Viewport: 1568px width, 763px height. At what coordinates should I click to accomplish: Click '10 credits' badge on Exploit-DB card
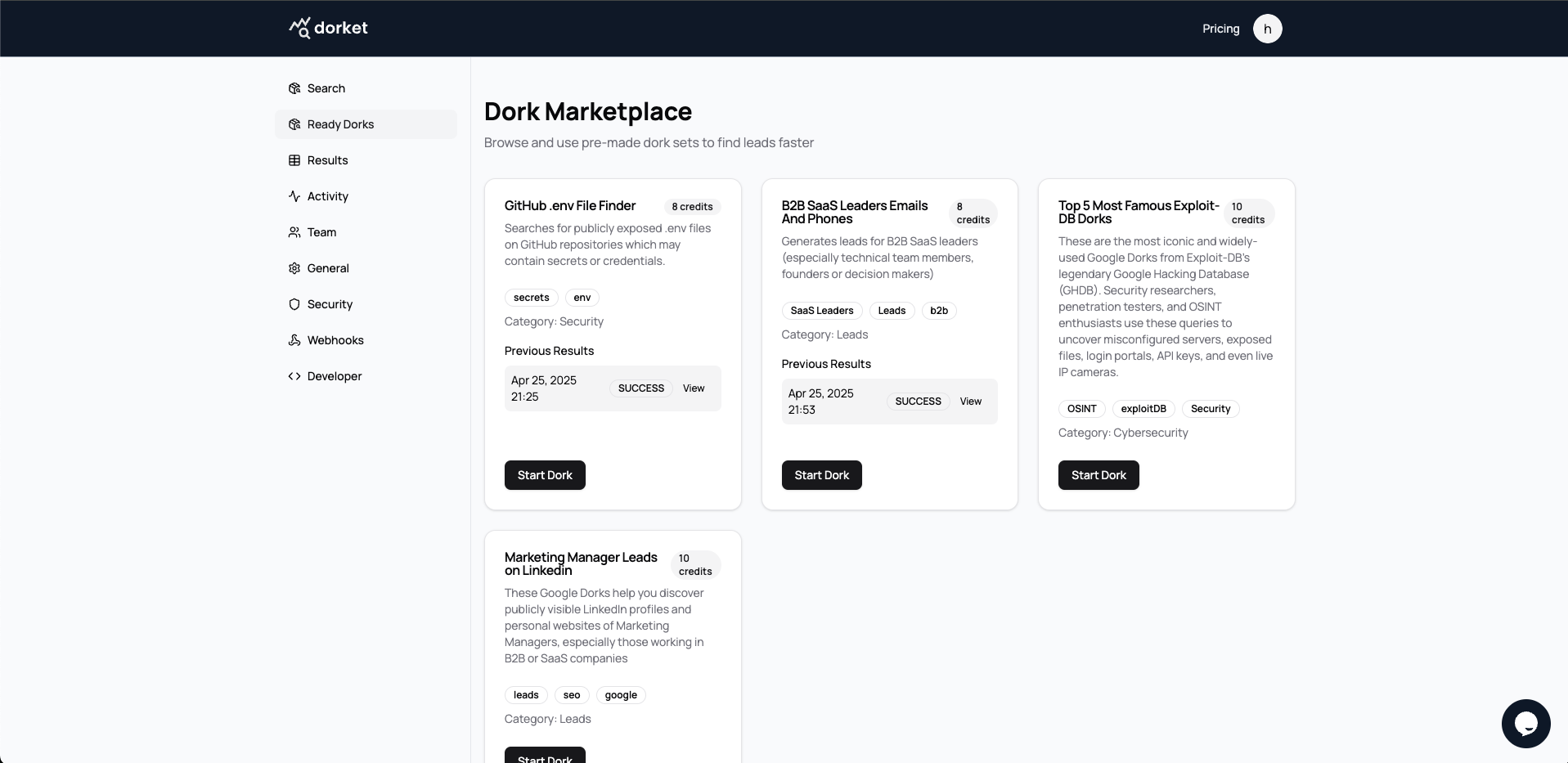tap(1248, 213)
